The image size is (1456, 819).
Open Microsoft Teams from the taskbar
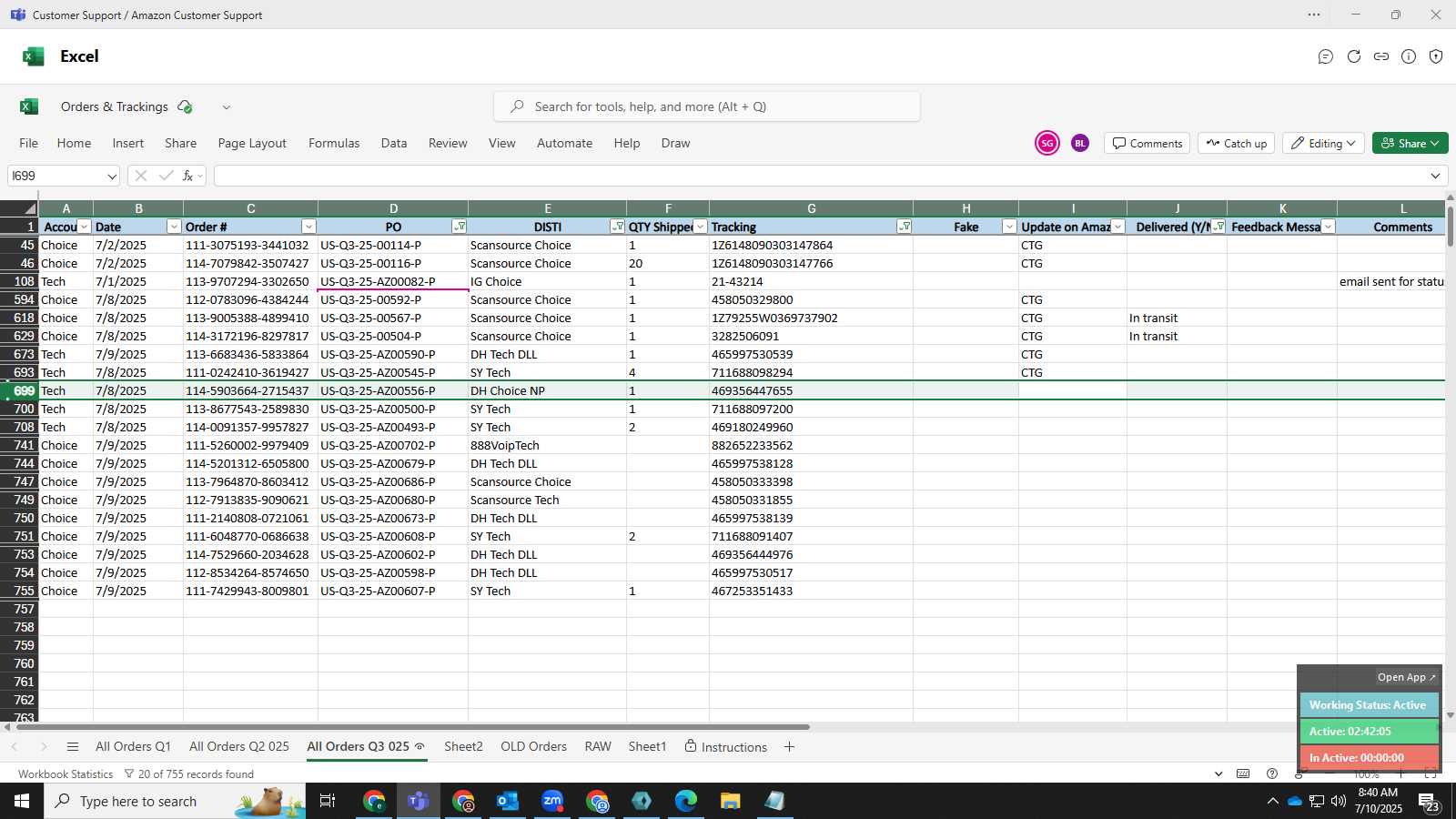click(419, 801)
